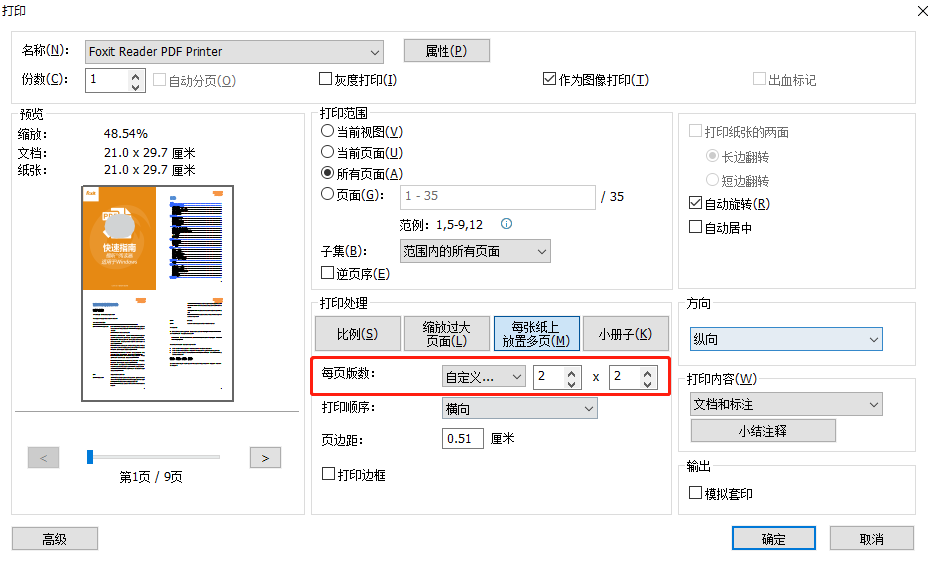Click the 页边距 margin value field
This screenshot has height=569, width=935.
[463, 439]
